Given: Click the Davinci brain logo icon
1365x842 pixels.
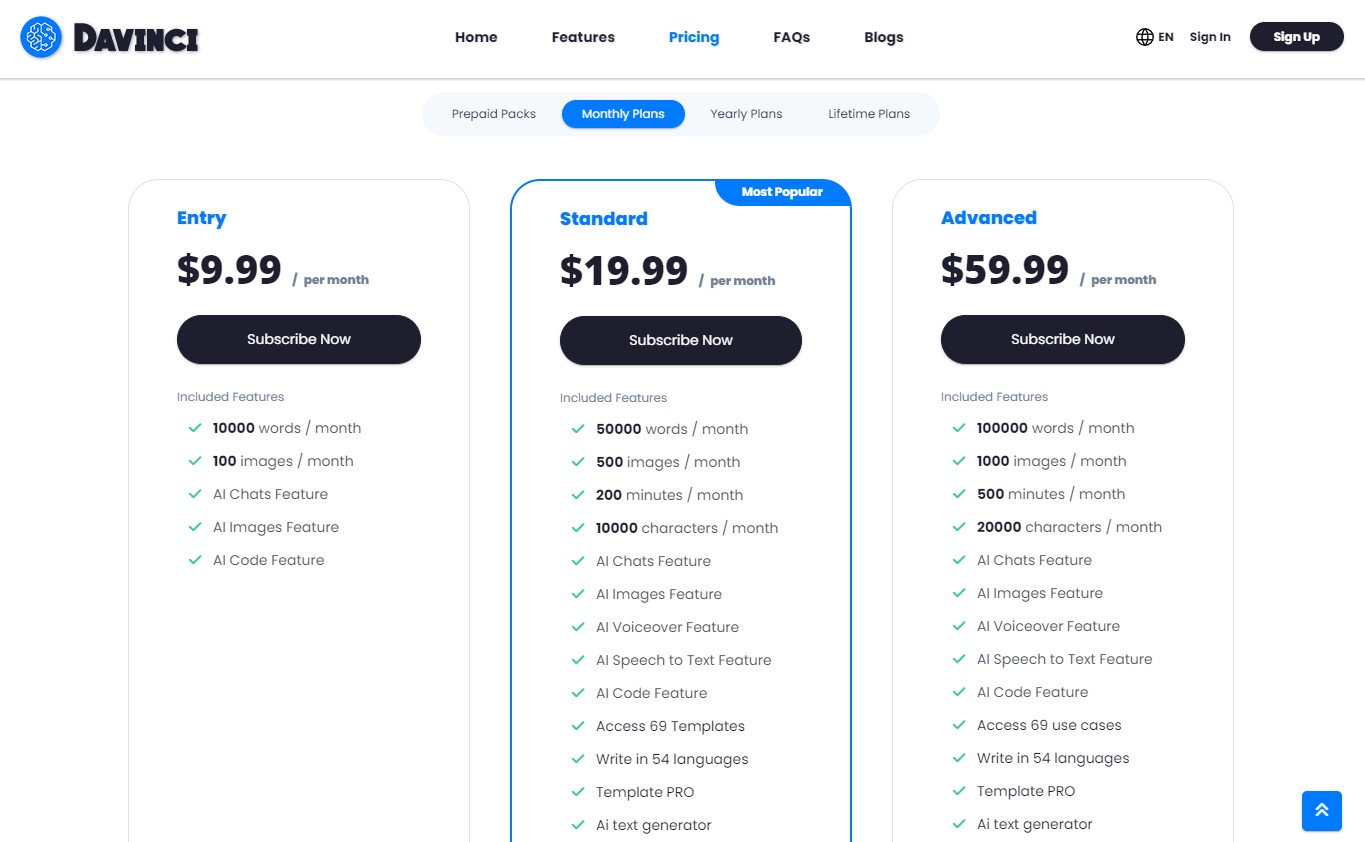Looking at the screenshot, I should point(41,37).
